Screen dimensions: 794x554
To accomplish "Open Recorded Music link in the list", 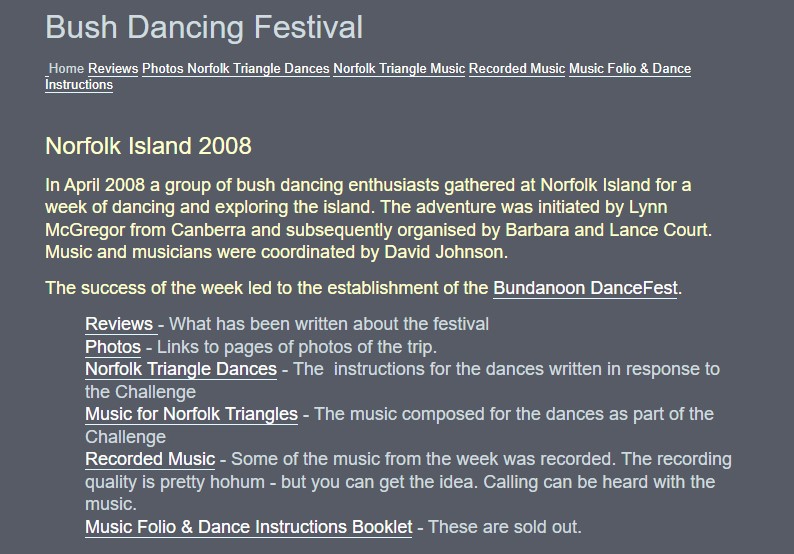I will pyautogui.click(x=150, y=459).
